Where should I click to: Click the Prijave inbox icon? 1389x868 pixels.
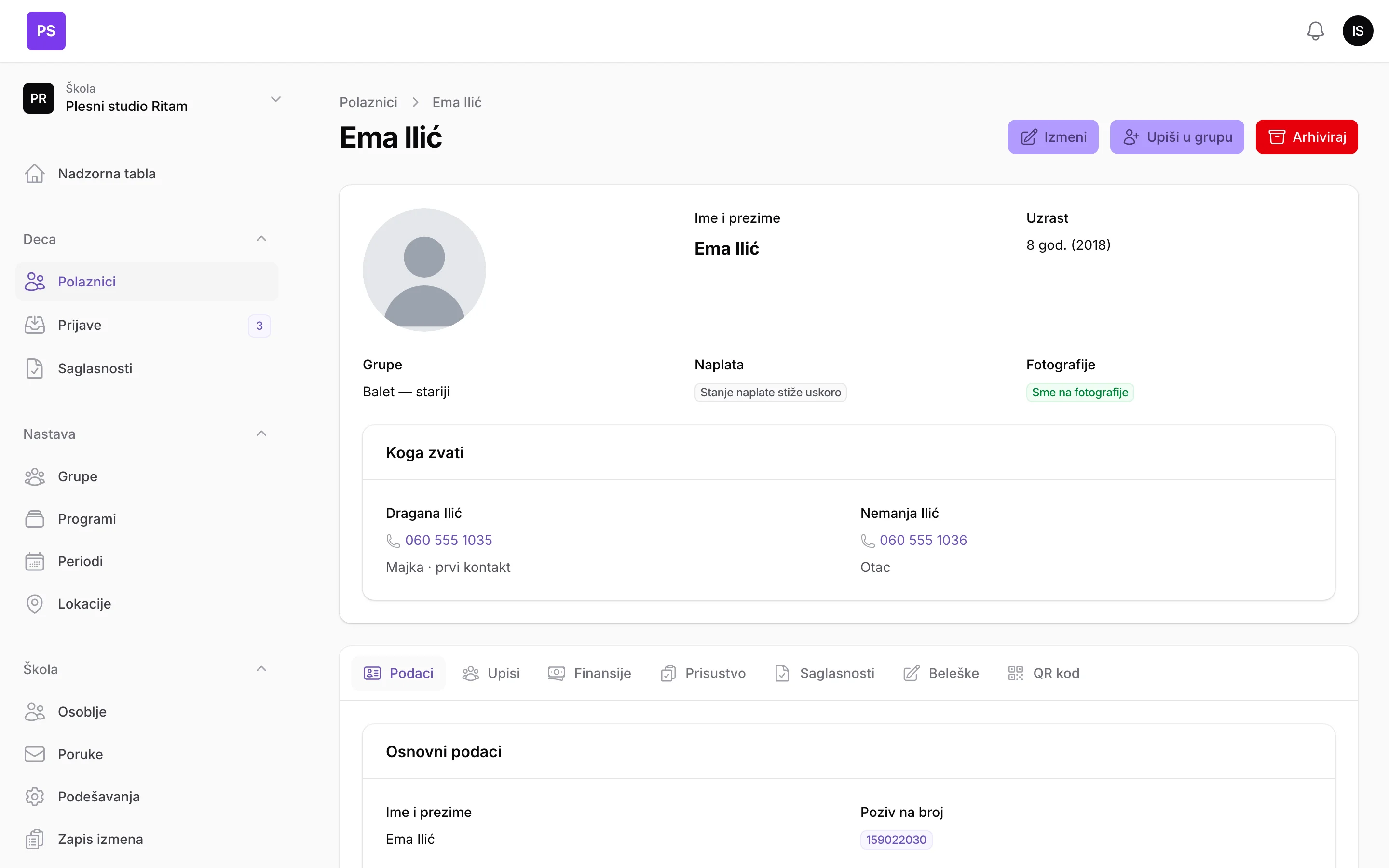[x=34, y=325]
